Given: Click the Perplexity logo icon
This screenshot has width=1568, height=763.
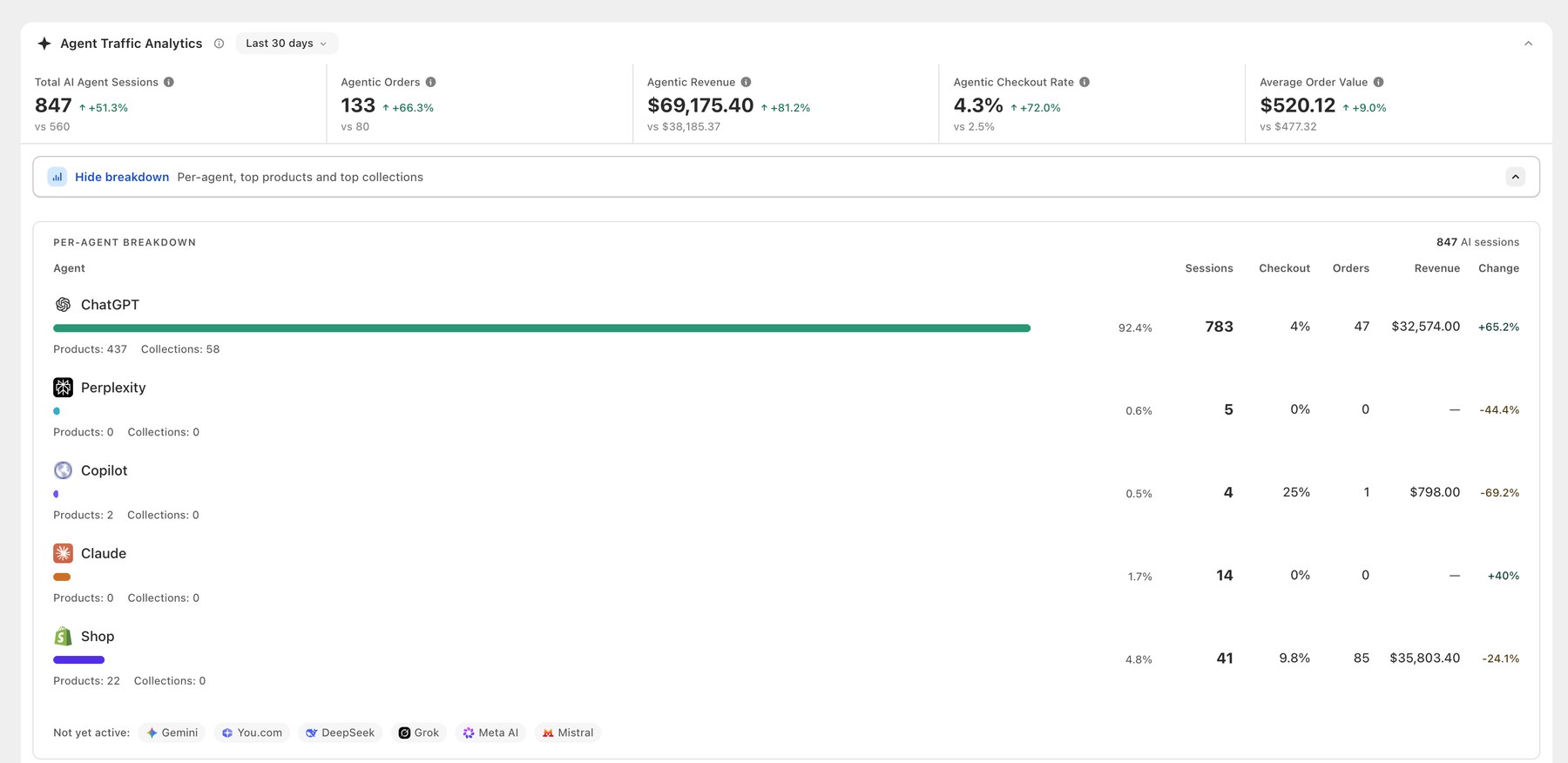Looking at the screenshot, I should [x=63, y=388].
